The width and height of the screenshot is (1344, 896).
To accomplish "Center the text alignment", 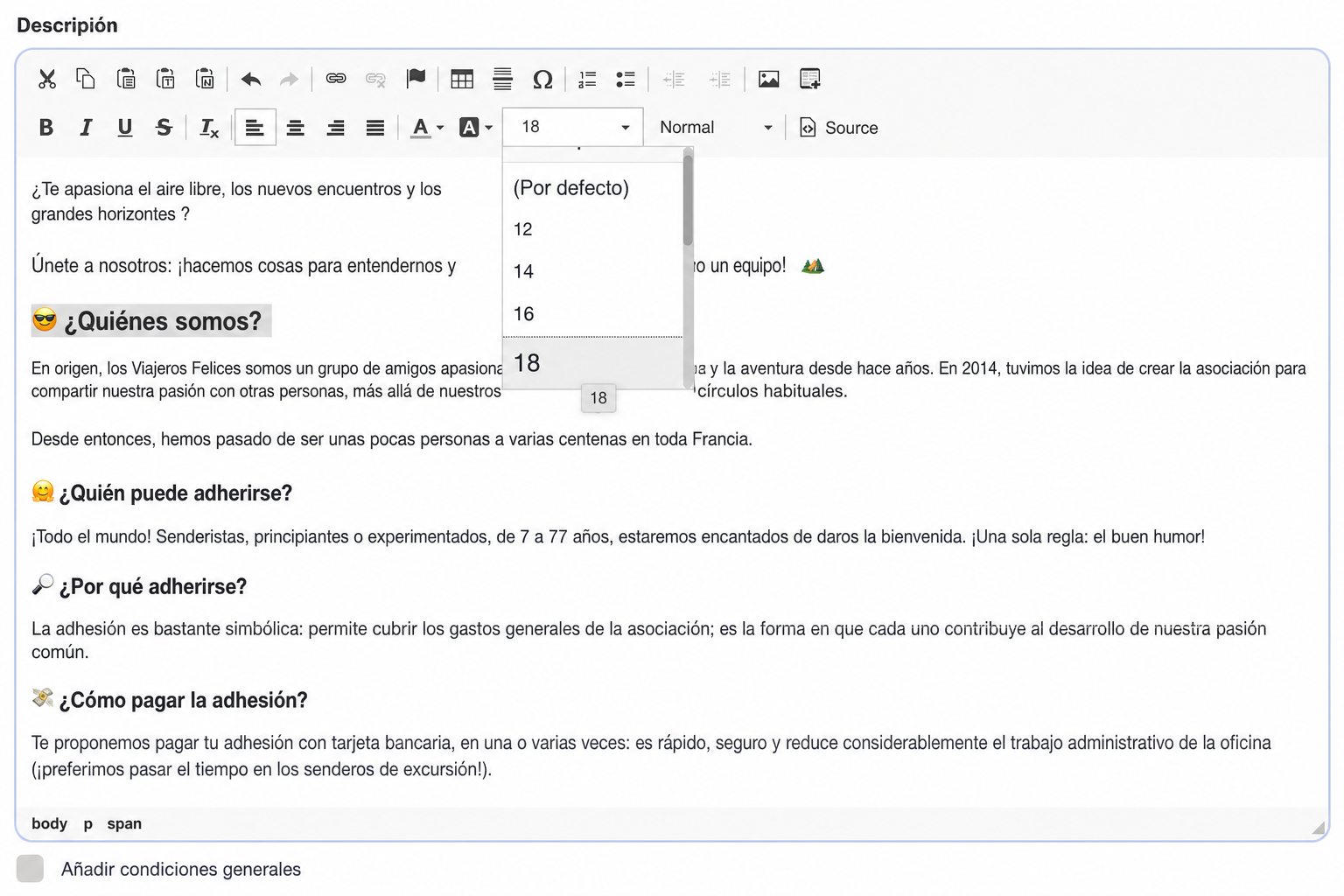I will pyautogui.click(x=296, y=128).
